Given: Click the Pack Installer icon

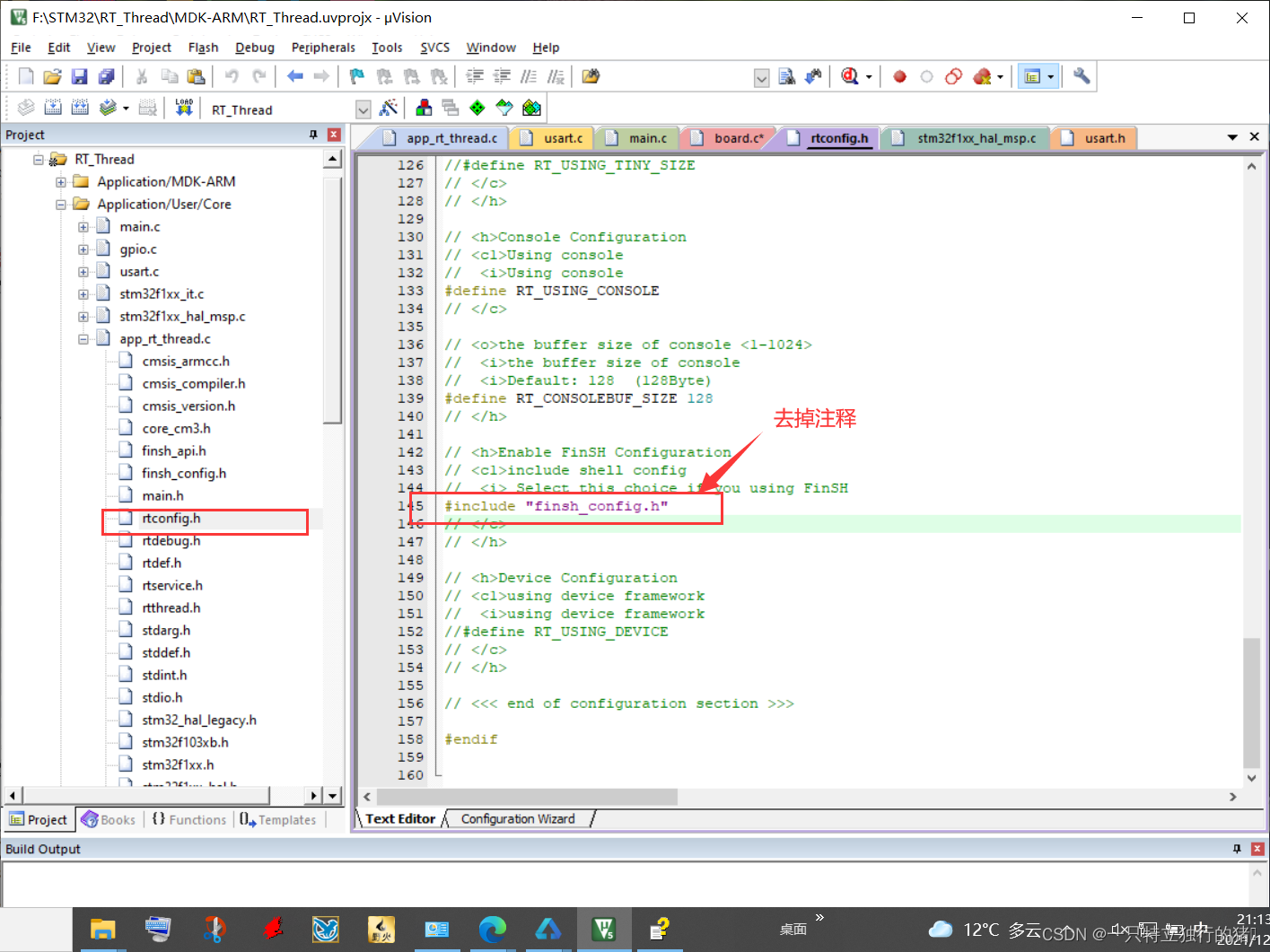Looking at the screenshot, I should [x=531, y=109].
